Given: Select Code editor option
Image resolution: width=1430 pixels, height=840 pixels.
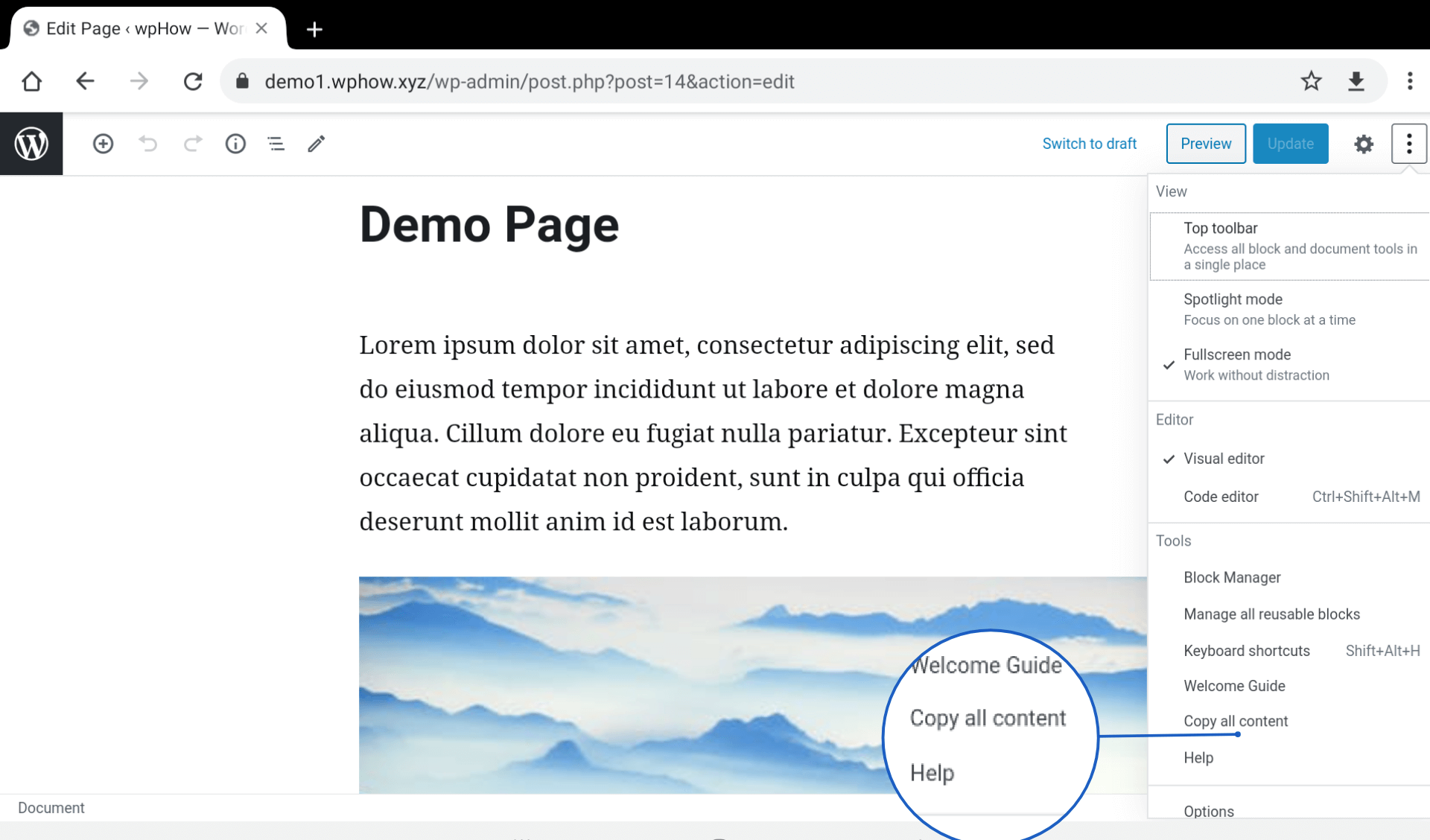Looking at the screenshot, I should tap(1222, 497).
